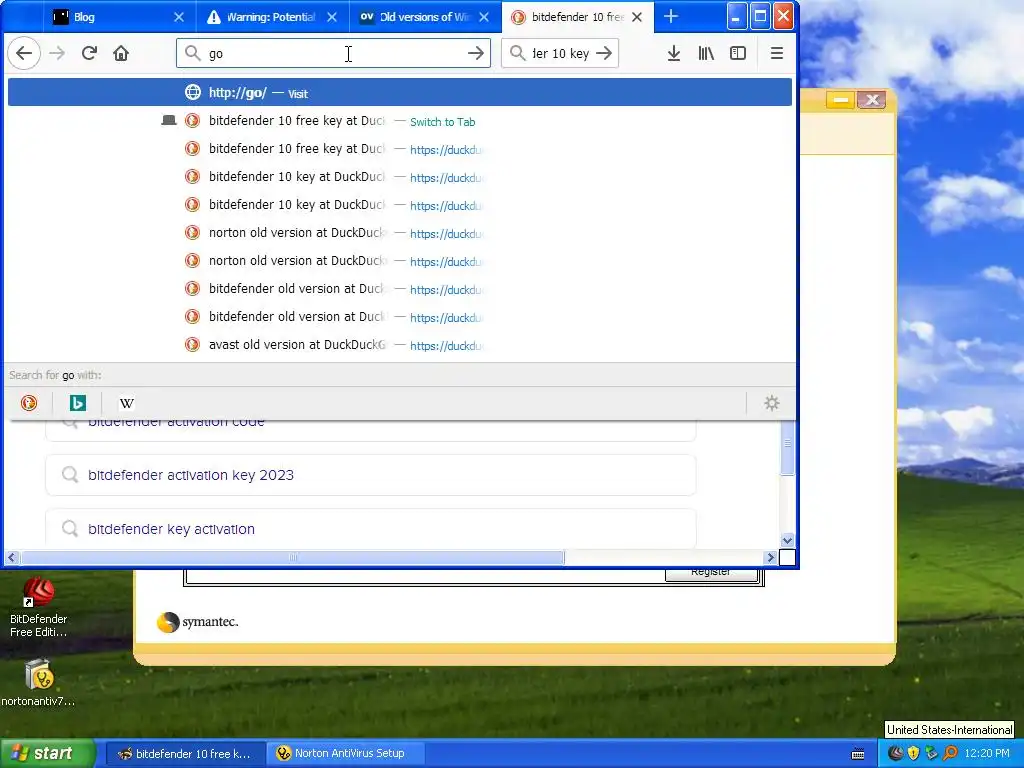Reload the current page

pos(89,54)
